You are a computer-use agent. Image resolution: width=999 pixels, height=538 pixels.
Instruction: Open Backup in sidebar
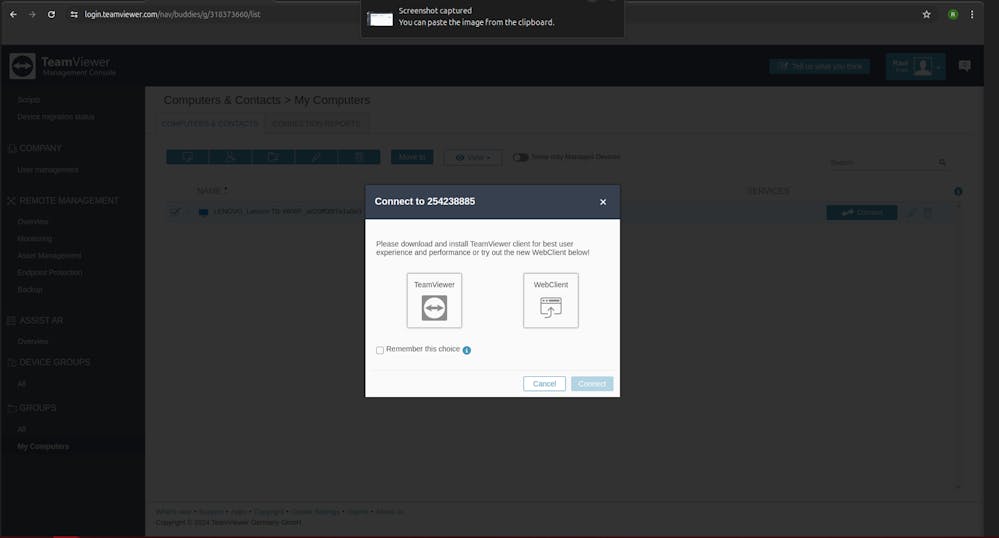29,289
